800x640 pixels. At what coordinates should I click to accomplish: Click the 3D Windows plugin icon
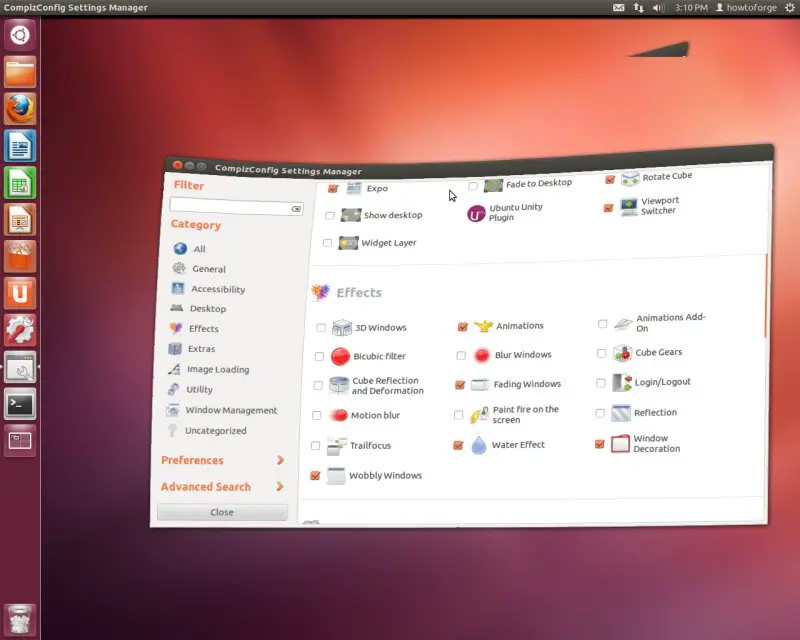pyautogui.click(x=342, y=328)
